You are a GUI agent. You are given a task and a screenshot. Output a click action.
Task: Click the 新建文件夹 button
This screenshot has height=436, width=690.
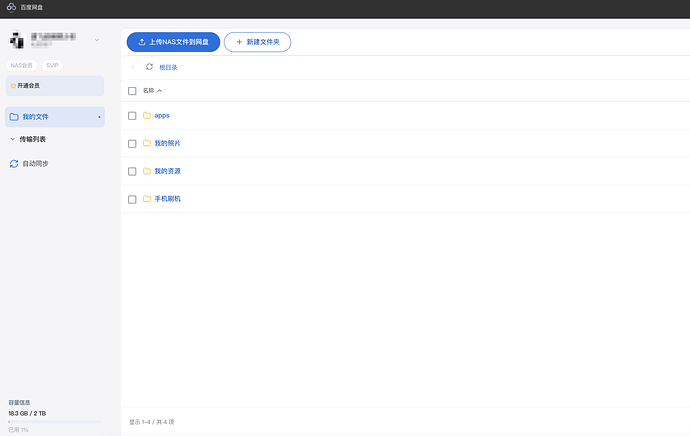(257, 42)
